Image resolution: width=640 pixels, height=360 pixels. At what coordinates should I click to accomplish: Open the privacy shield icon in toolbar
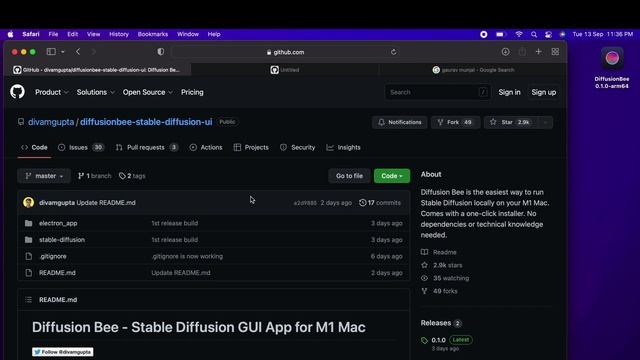tap(161, 52)
